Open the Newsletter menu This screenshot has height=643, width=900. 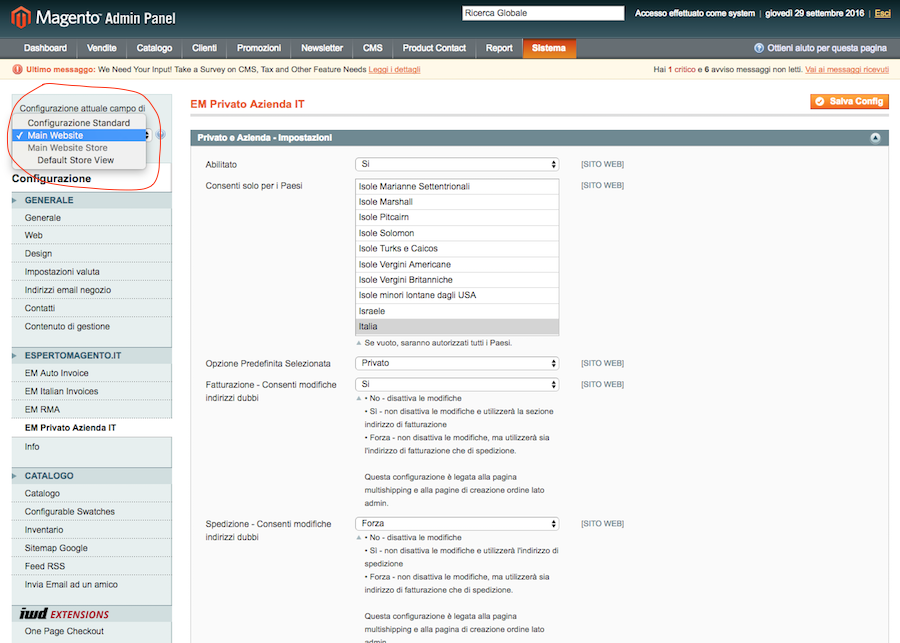(x=322, y=48)
